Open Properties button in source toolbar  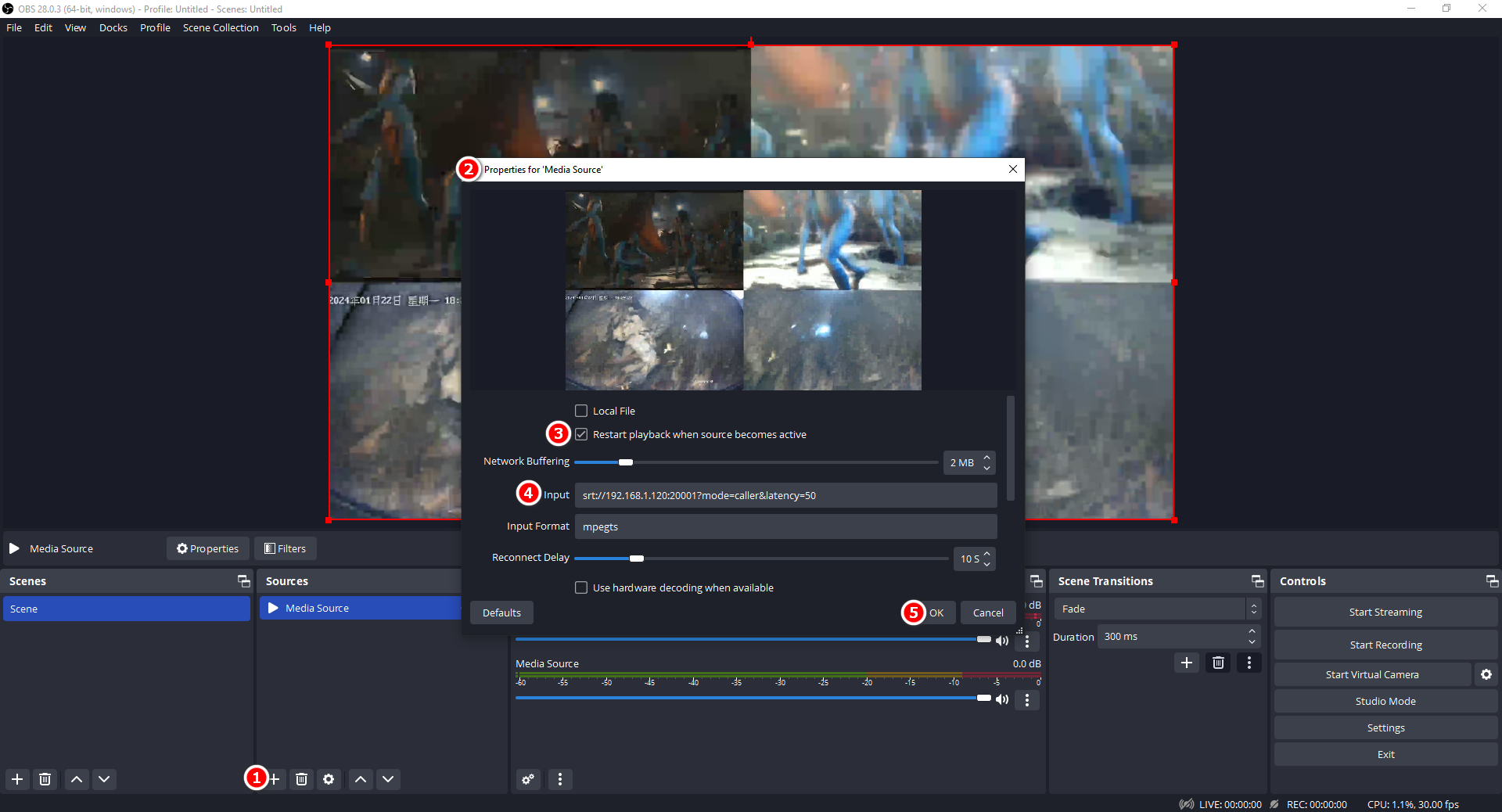[207, 548]
